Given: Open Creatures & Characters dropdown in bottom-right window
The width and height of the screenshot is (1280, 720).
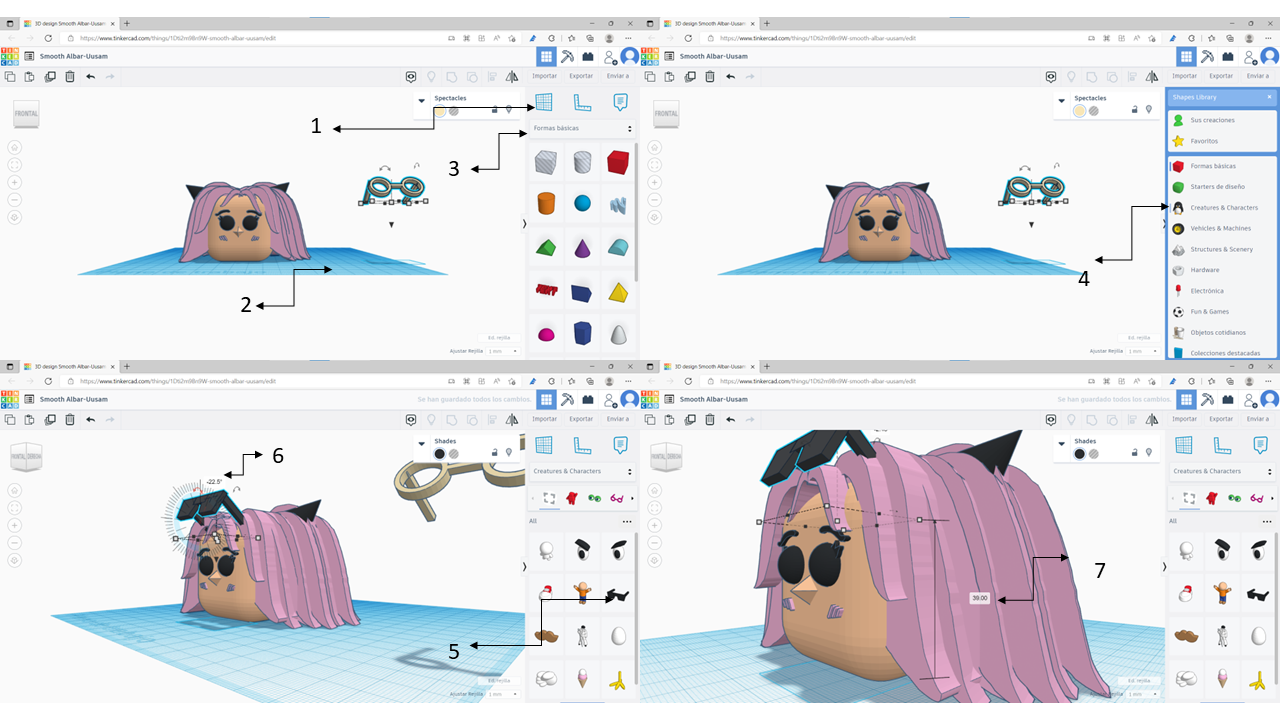Looking at the screenshot, I should tap(1222, 471).
